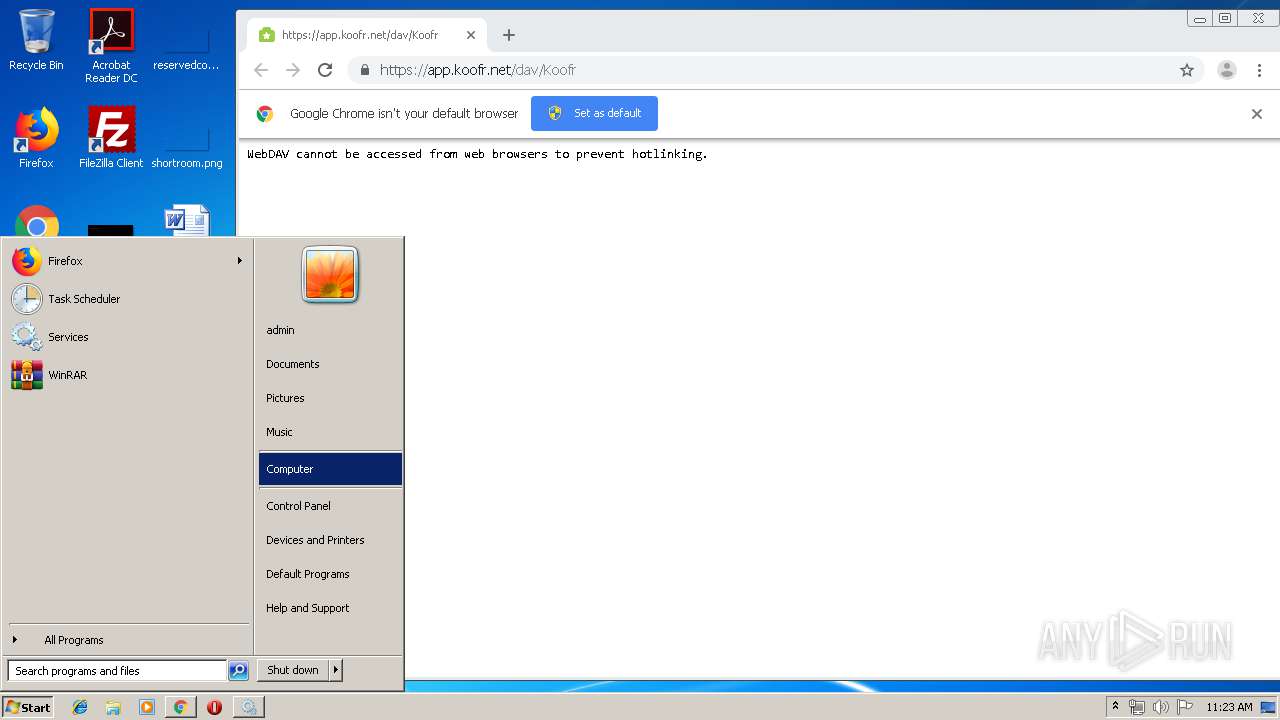Image resolution: width=1280 pixels, height=720 pixels.
Task: Open a new Chrome tab
Action: click(x=509, y=35)
